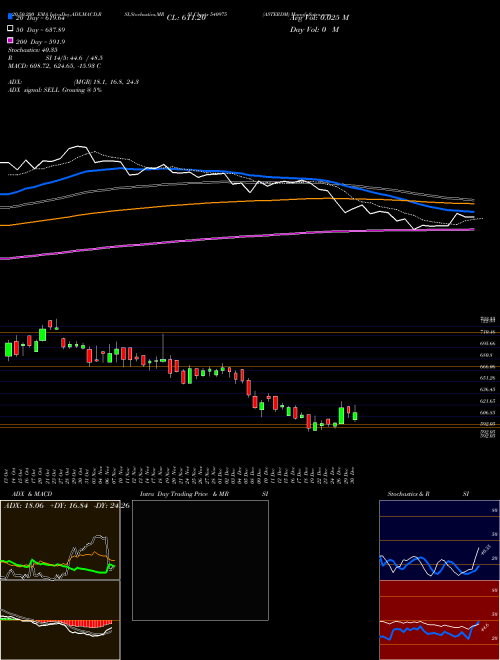The width and height of the screenshot is (500, 660).
Task: Click the 606.33 price axis label
Action: point(487,413)
